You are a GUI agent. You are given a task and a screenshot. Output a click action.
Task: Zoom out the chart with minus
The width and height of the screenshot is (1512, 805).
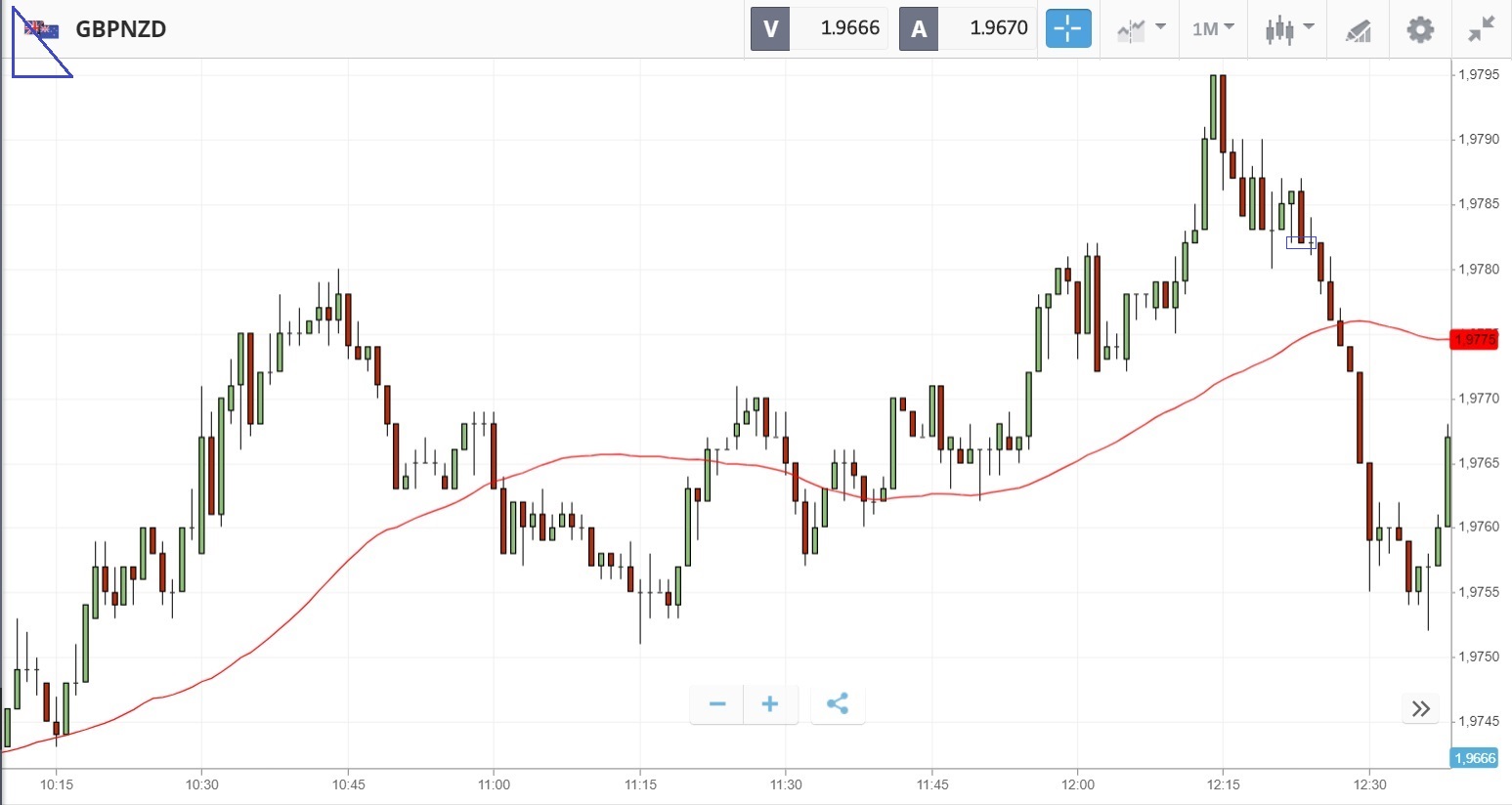[716, 704]
